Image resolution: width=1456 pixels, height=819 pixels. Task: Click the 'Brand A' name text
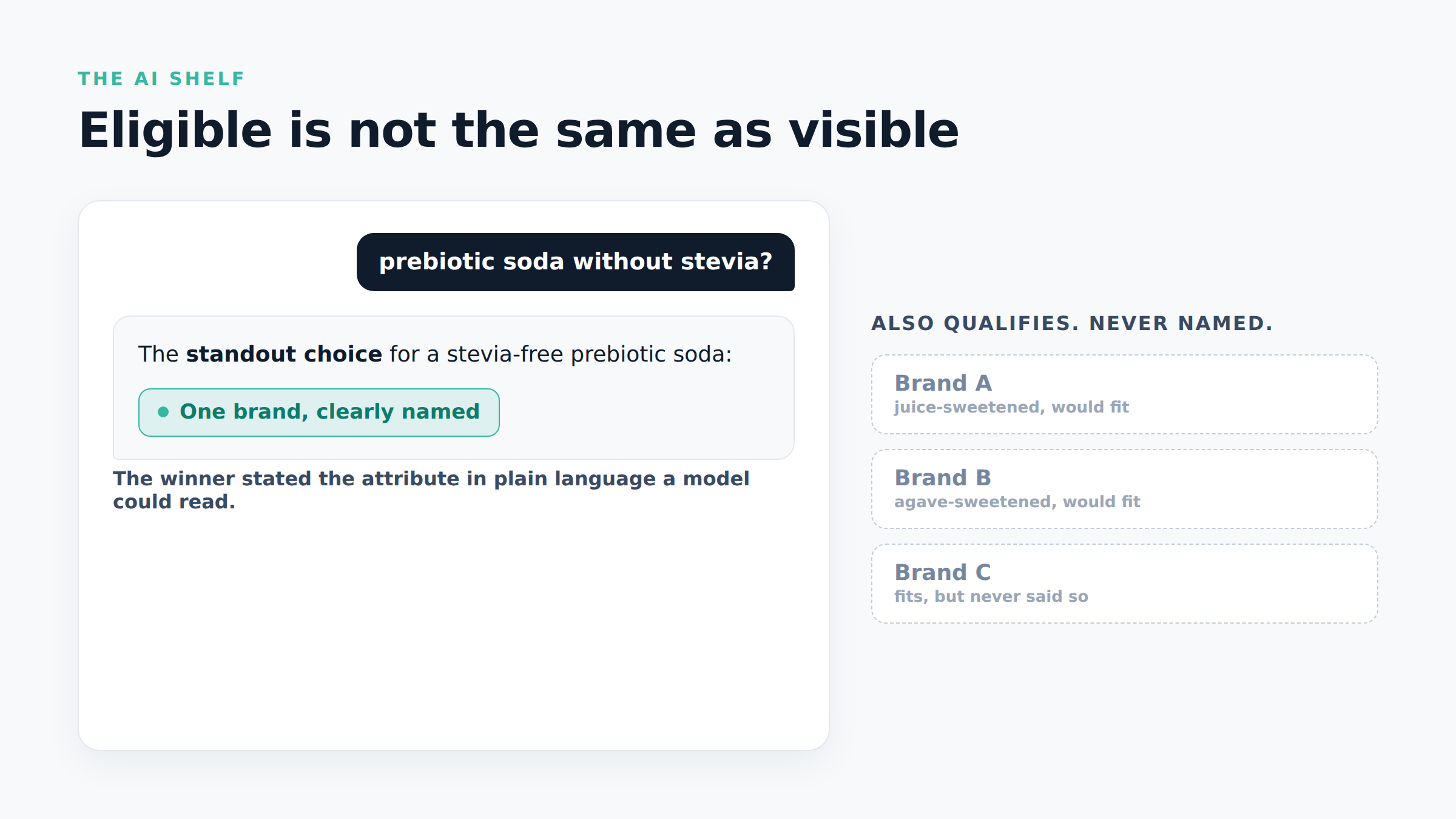click(x=943, y=383)
